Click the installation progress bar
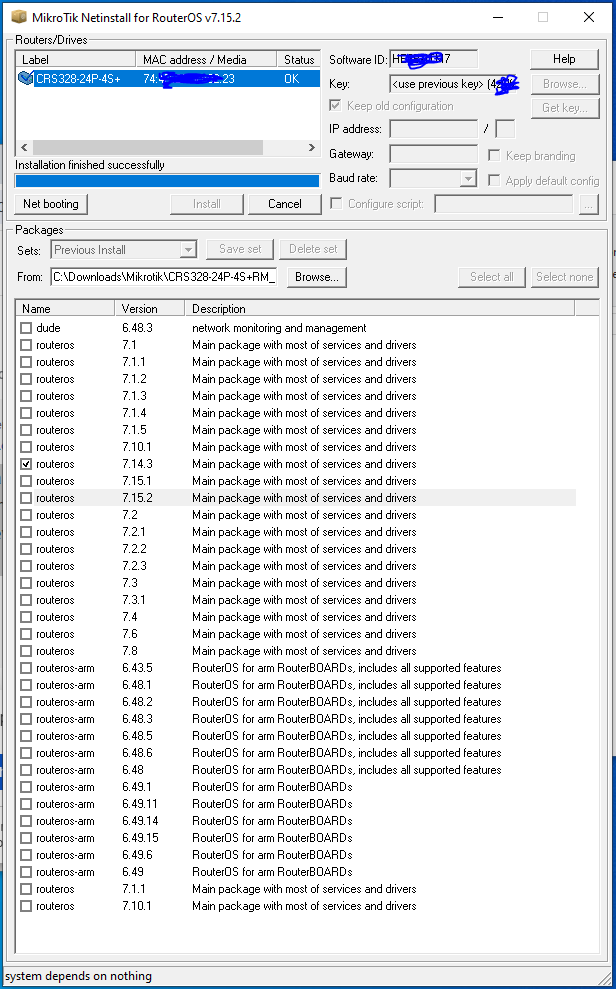Viewport: 616px width, 989px height. pos(167,181)
